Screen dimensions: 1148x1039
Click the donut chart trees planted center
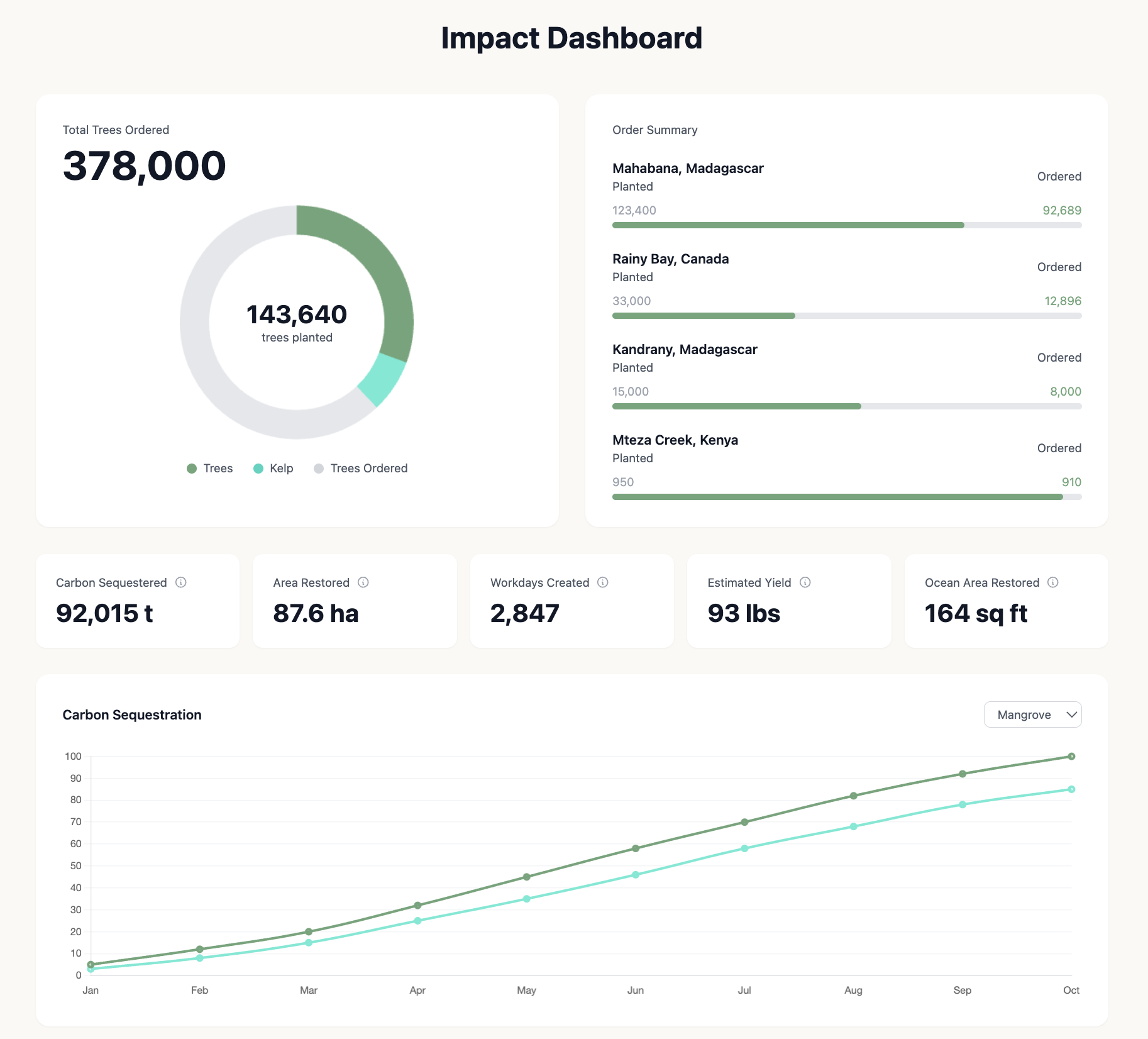(296, 321)
